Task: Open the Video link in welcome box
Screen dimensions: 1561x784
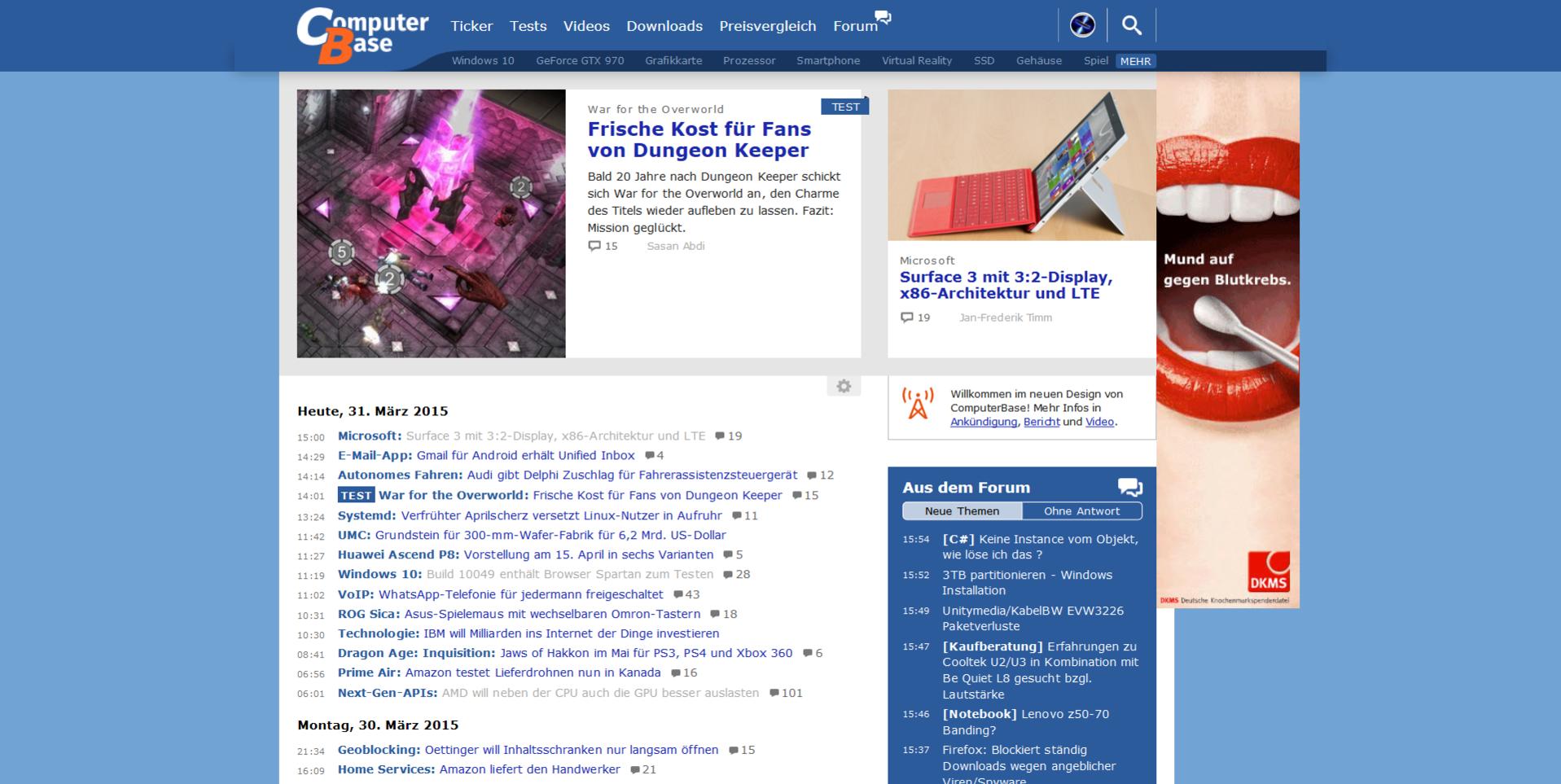Action: (1099, 422)
